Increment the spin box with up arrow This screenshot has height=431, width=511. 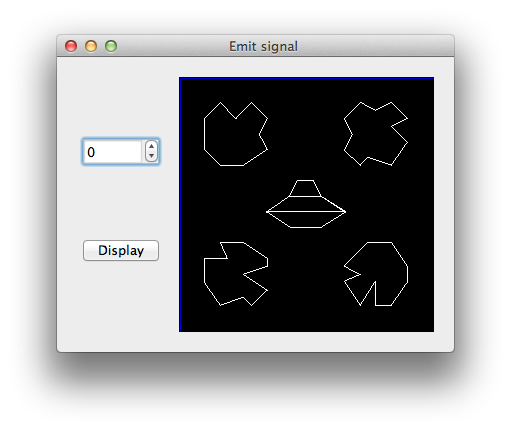(151, 146)
